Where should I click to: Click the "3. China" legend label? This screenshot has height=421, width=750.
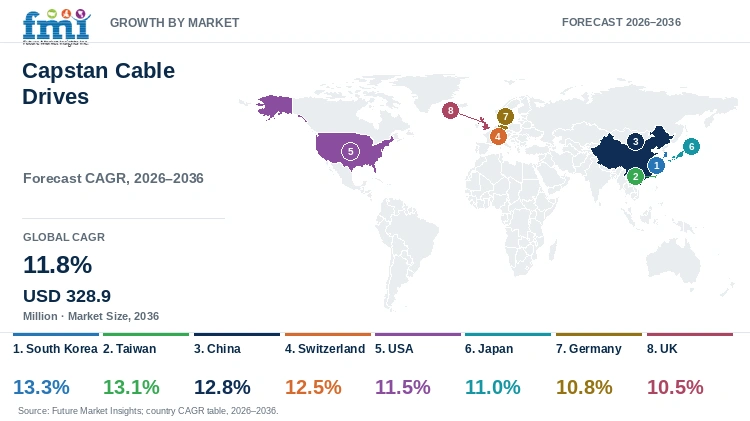click(x=217, y=349)
